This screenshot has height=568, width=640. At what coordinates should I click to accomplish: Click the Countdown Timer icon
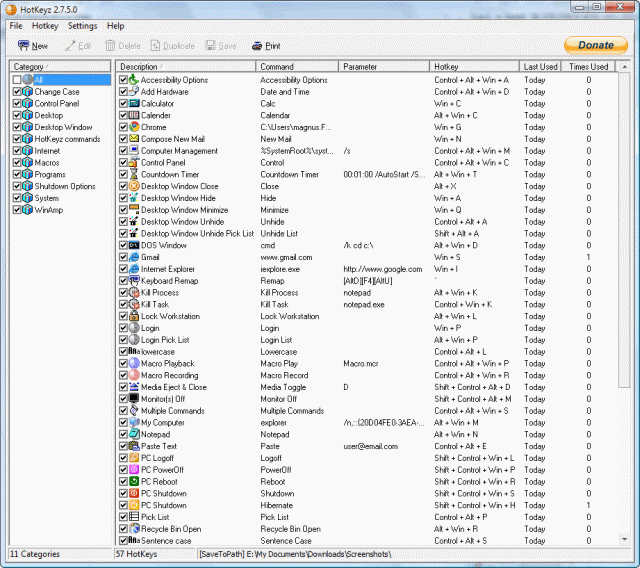(134, 174)
